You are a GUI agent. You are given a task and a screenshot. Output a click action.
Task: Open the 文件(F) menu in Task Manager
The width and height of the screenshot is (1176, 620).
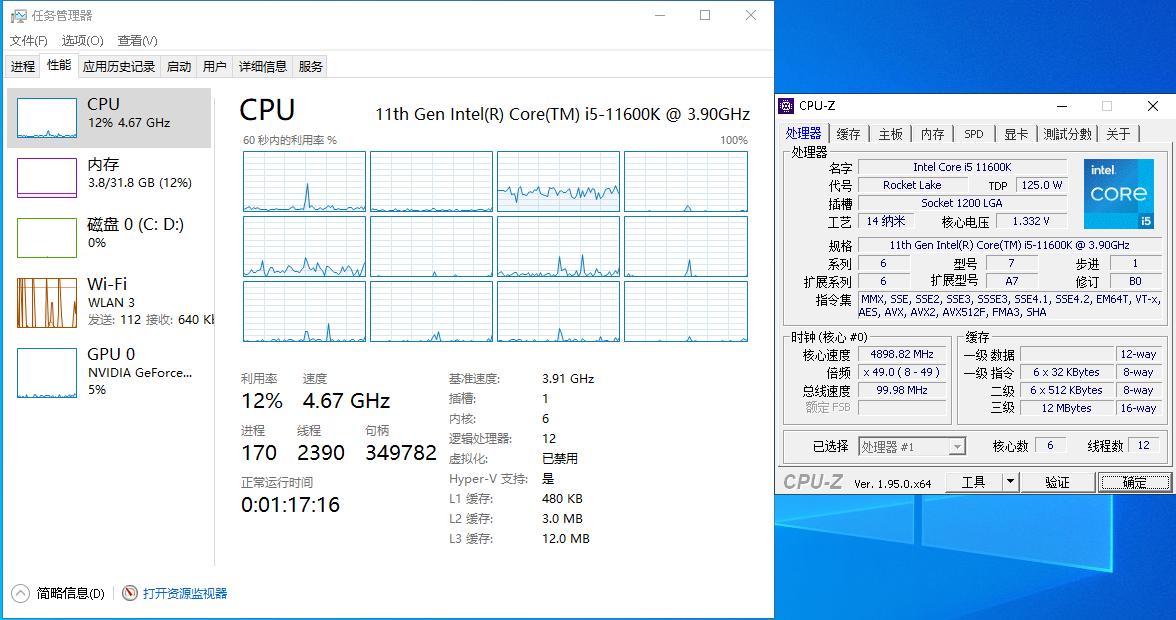coord(28,40)
